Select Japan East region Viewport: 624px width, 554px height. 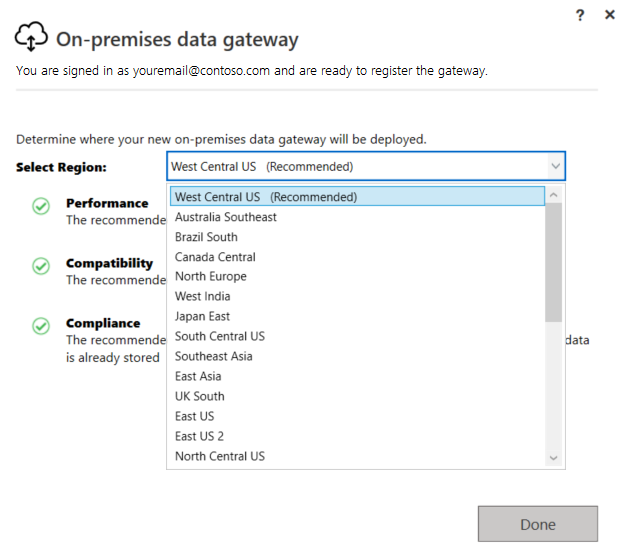click(202, 316)
